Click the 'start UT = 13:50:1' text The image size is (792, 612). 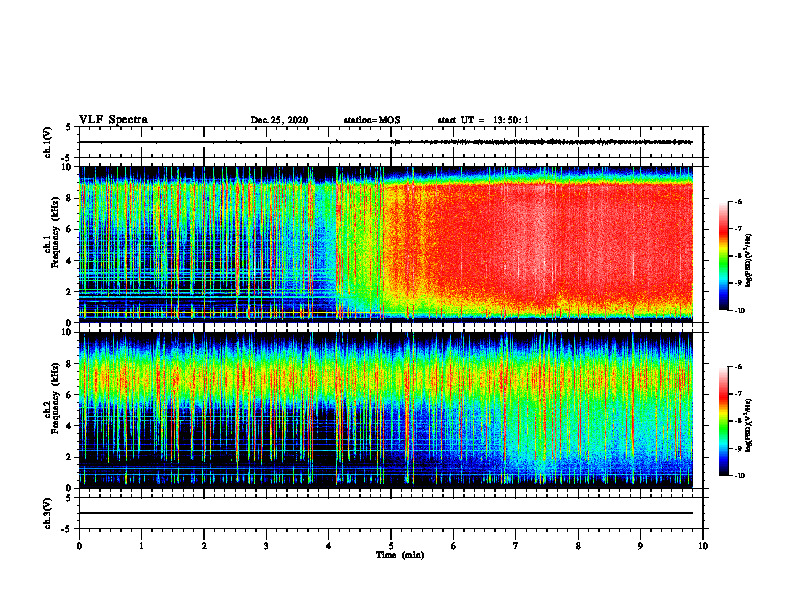483,120
